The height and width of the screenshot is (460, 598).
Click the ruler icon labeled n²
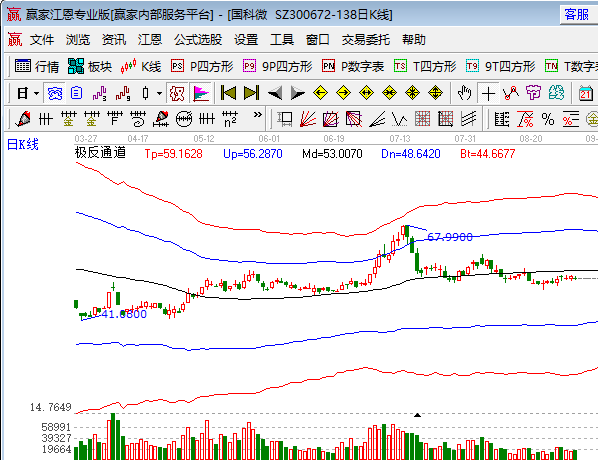(230, 119)
